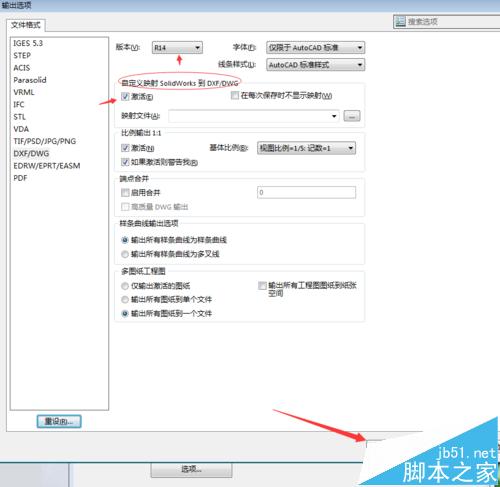Viewport: 500px width, 487px height.
Task: Enable endpoint merge 启用合并 checkbox
Action: pyautogui.click(x=125, y=193)
